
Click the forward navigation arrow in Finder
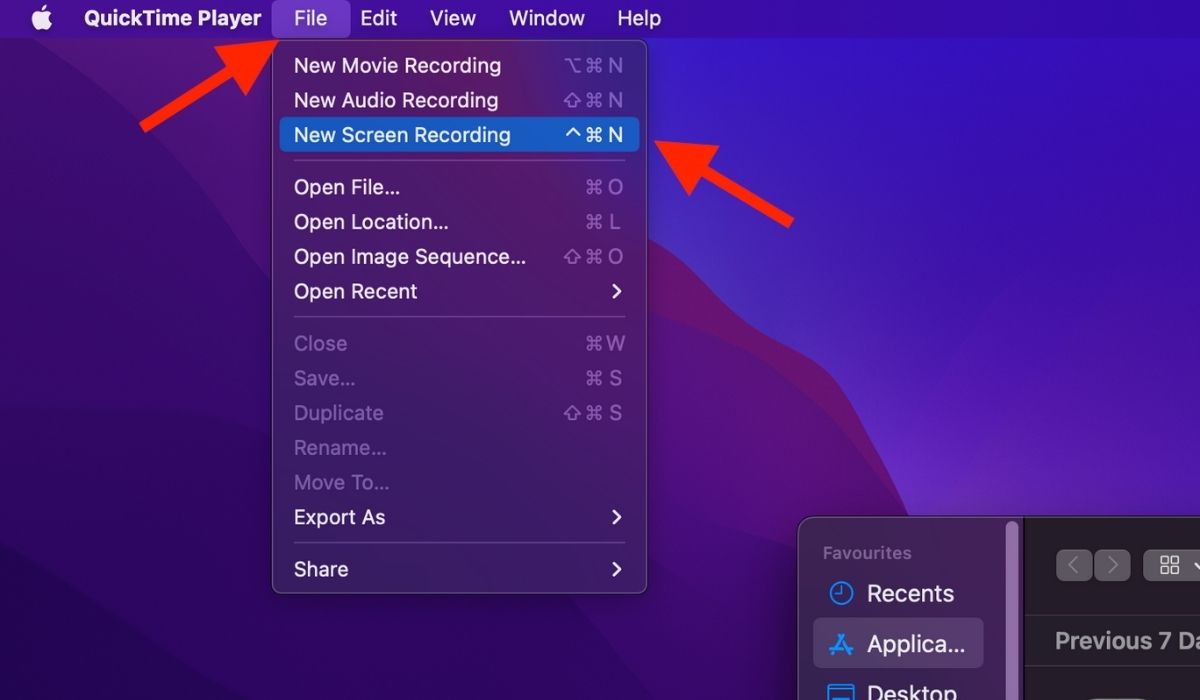click(x=1112, y=564)
